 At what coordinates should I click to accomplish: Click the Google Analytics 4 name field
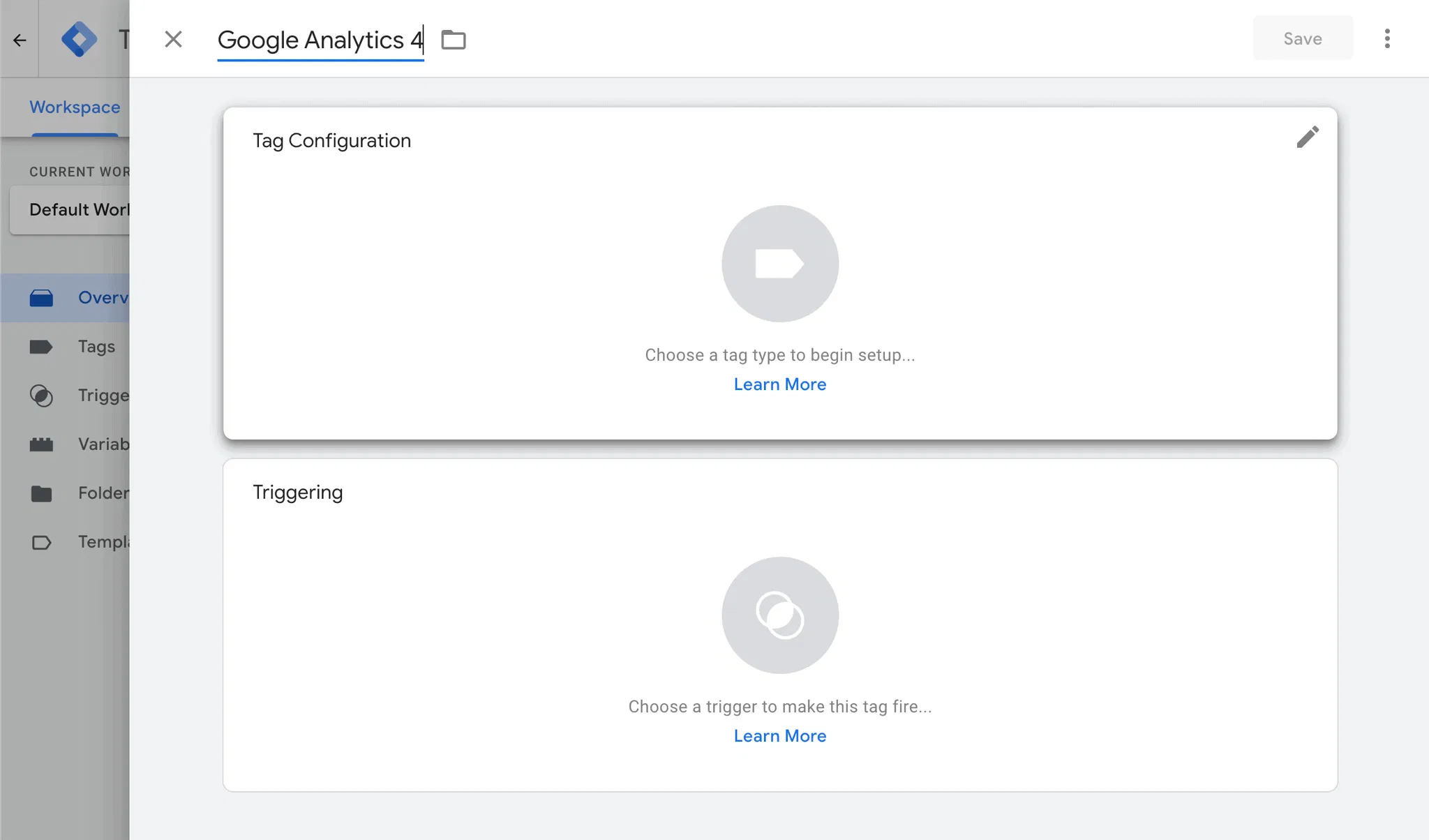(x=320, y=40)
